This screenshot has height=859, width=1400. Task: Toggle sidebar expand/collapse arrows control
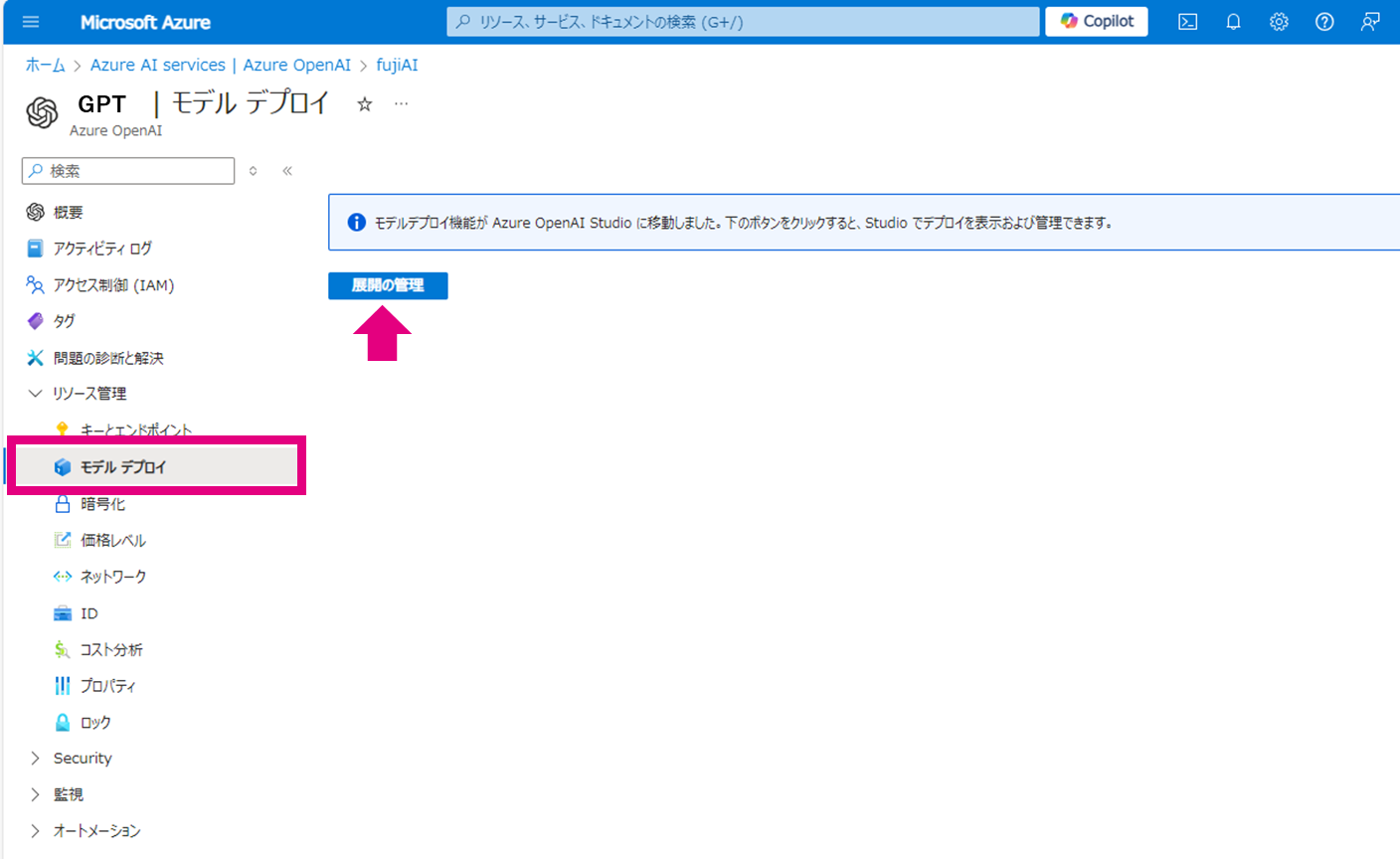[254, 171]
